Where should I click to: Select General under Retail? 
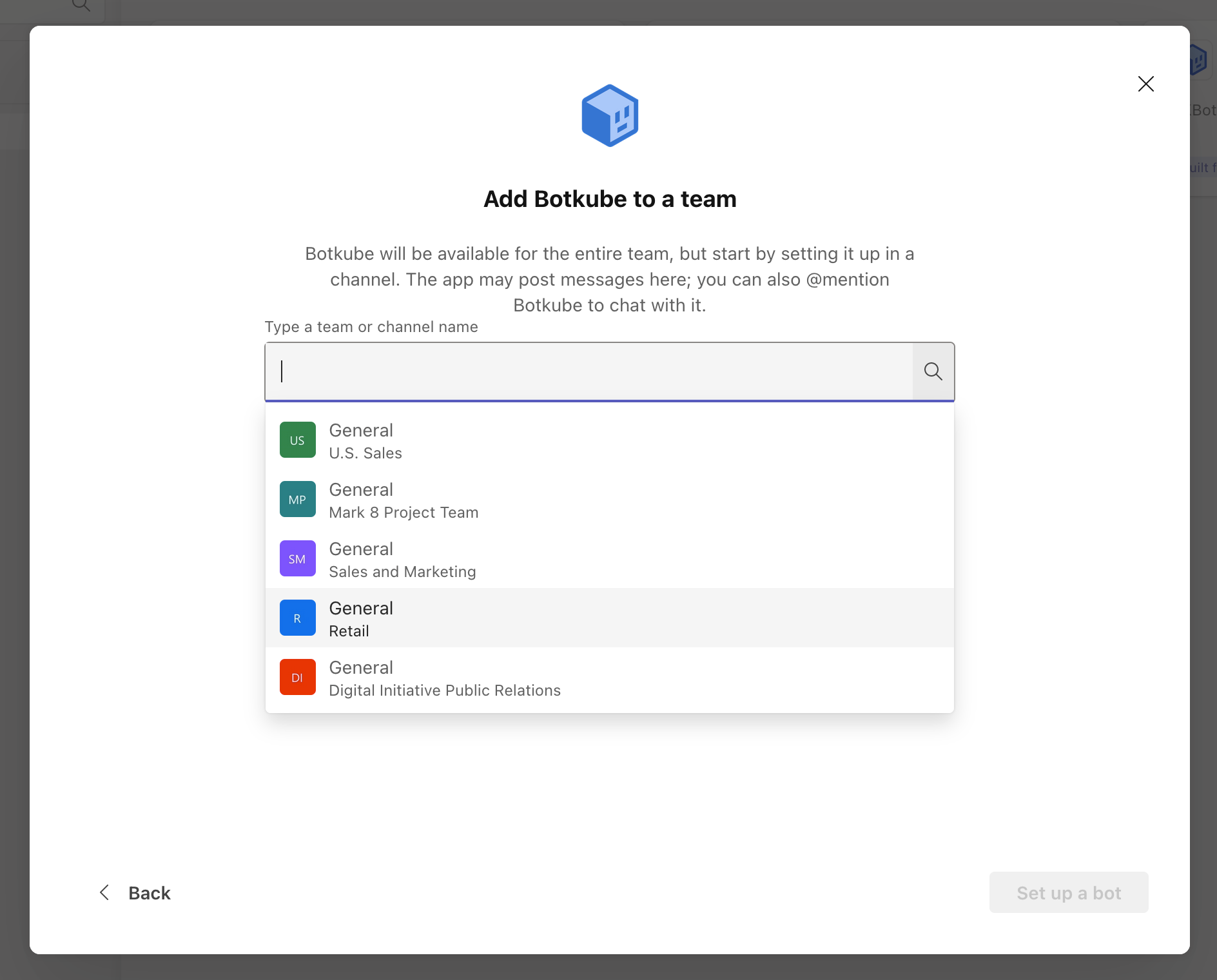610,618
